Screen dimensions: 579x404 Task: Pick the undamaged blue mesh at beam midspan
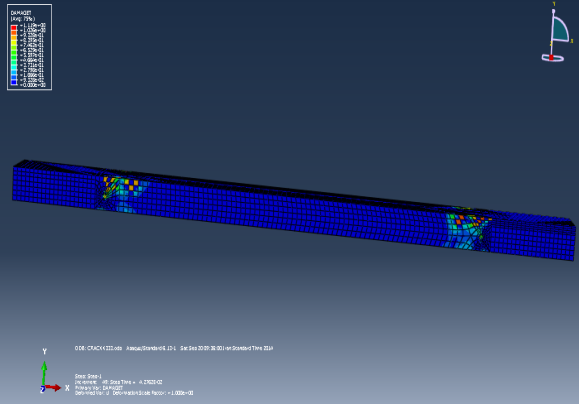[x=295, y=212]
